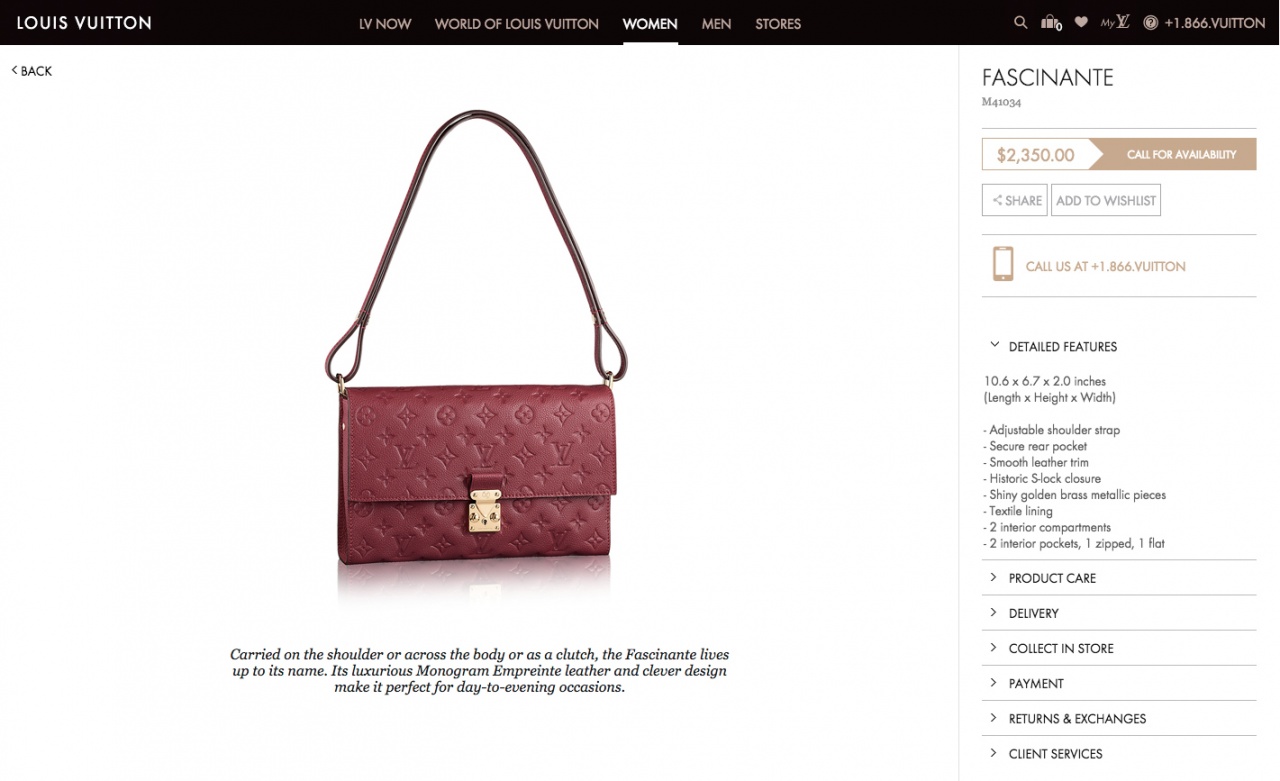1280x781 pixels.
Task: Expand the Payment section
Action: click(x=1119, y=683)
